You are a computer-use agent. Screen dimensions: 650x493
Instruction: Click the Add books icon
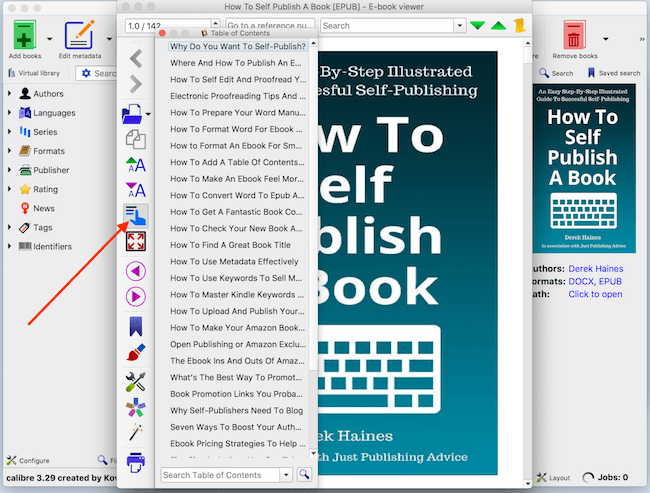(x=25, y=36)
